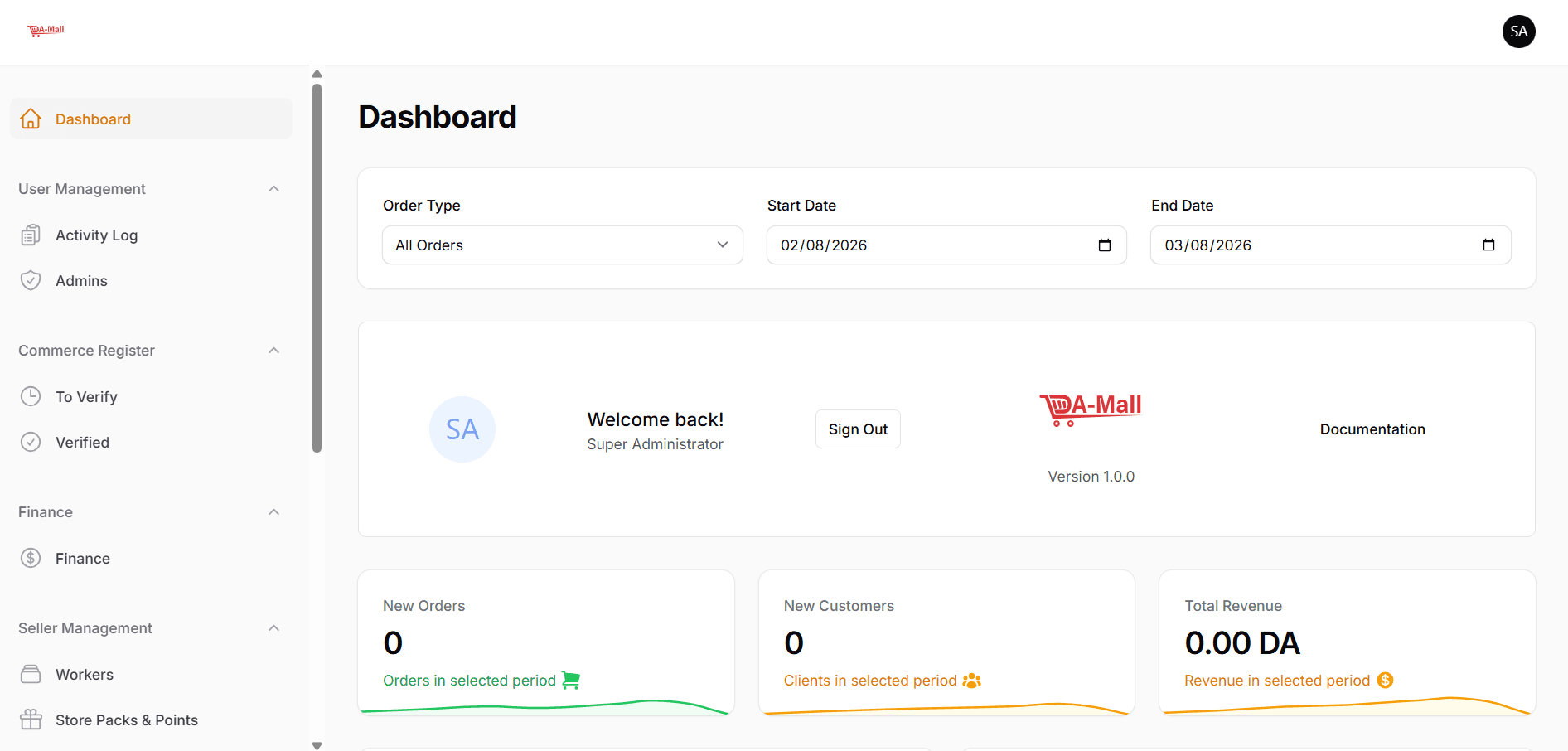Click the End Date input field
Screen dimensions: 1568x751
[x=1331, y=245]
